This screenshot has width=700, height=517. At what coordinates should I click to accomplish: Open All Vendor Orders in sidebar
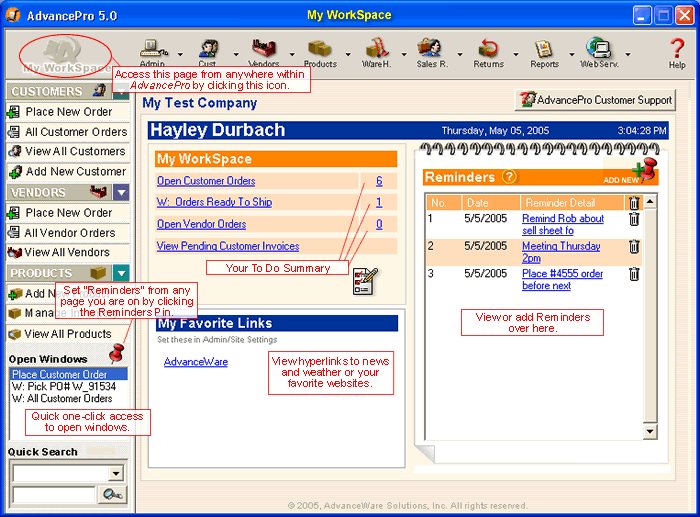tap(68, 233)
